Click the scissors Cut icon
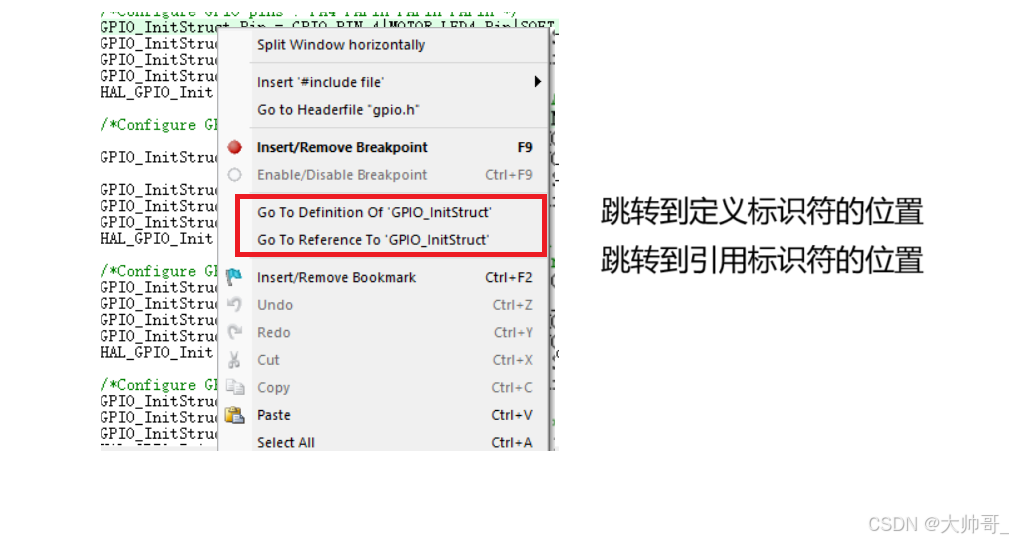1013x542 pixels. tap(234, 360)
